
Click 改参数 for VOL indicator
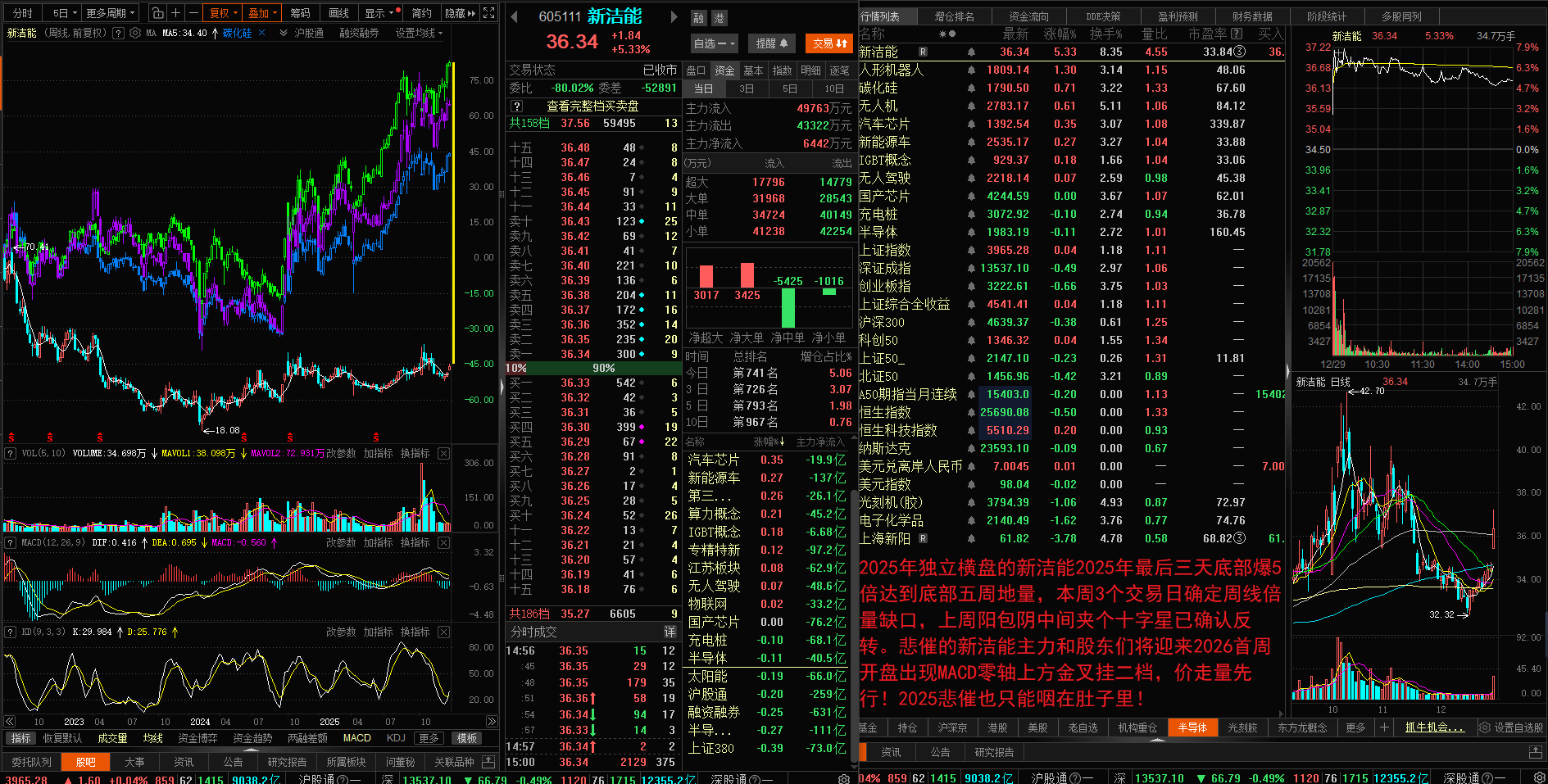(341, 453)
